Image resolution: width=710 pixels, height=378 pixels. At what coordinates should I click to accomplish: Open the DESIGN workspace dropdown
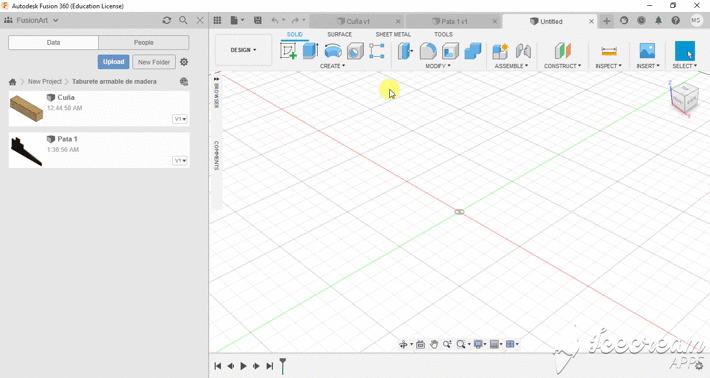(244, 50)
